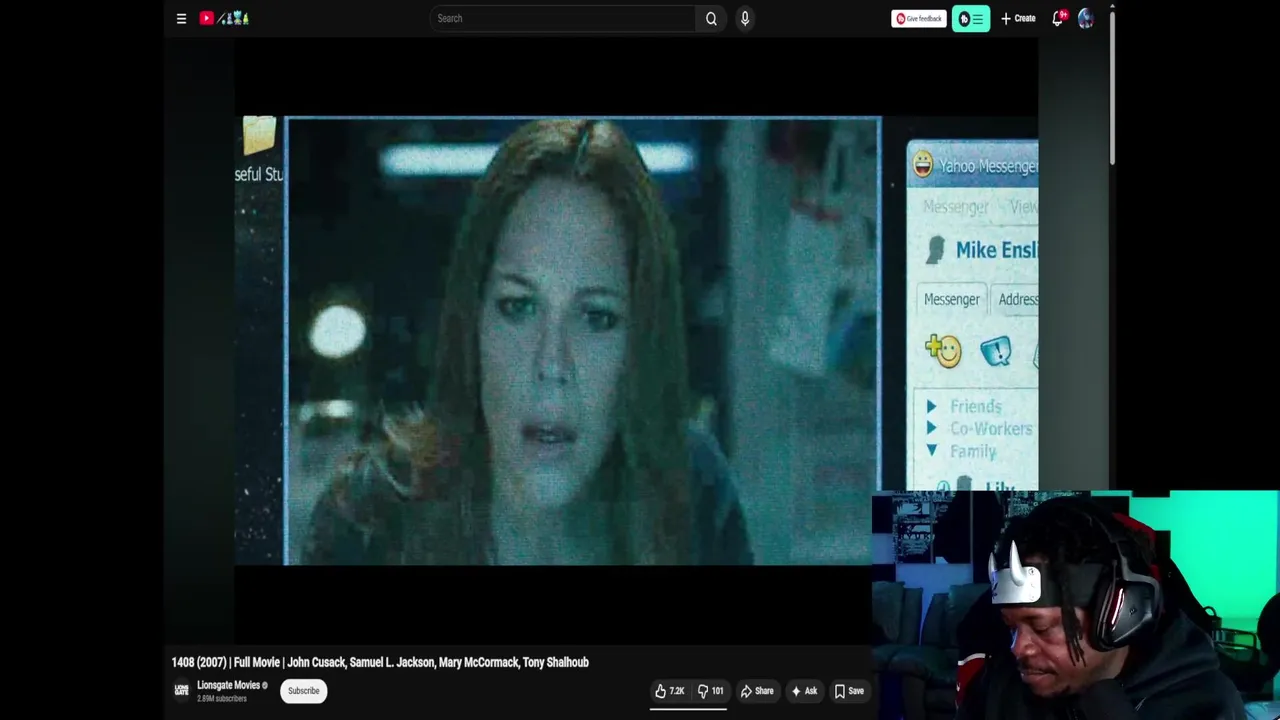Click the Give feedback button

pyautogui.click(x=919, y=18)
